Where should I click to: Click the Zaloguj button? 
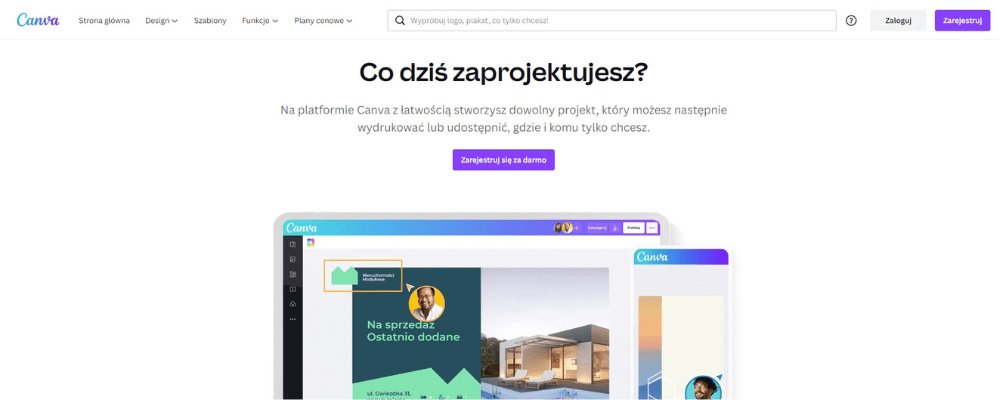point(898,20)
